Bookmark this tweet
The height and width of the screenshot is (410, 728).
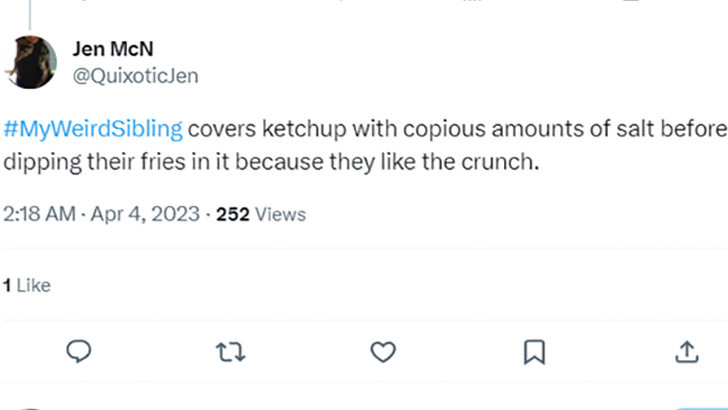point(534,352)
